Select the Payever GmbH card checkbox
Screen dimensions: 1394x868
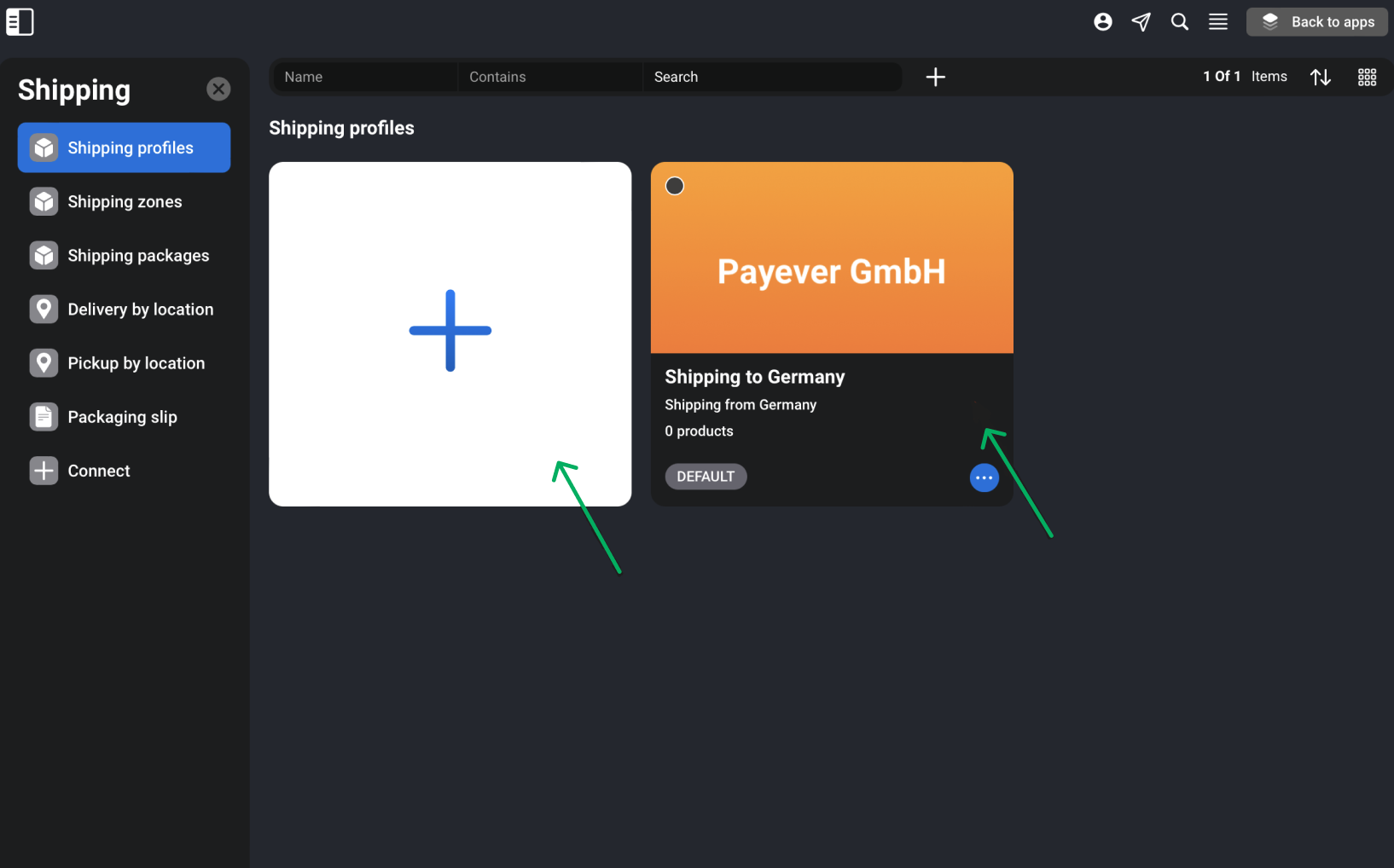pos(675,186)
